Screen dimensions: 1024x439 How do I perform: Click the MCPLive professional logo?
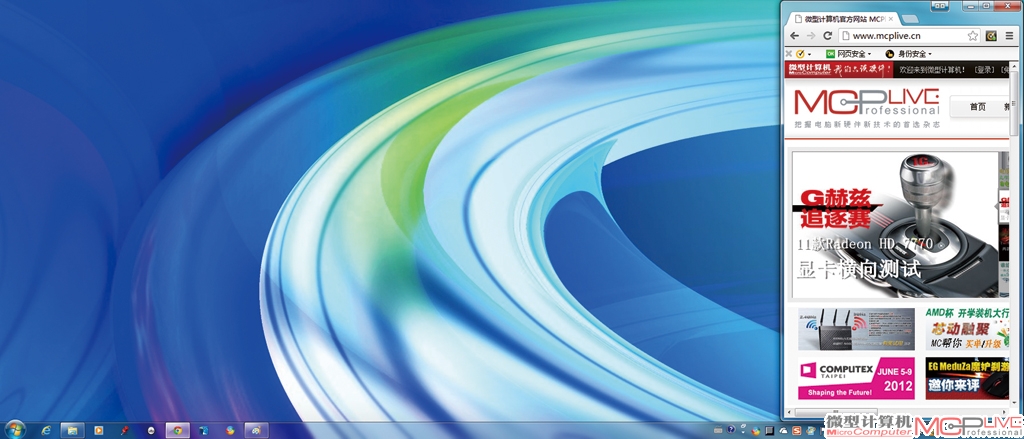point(867,108)
